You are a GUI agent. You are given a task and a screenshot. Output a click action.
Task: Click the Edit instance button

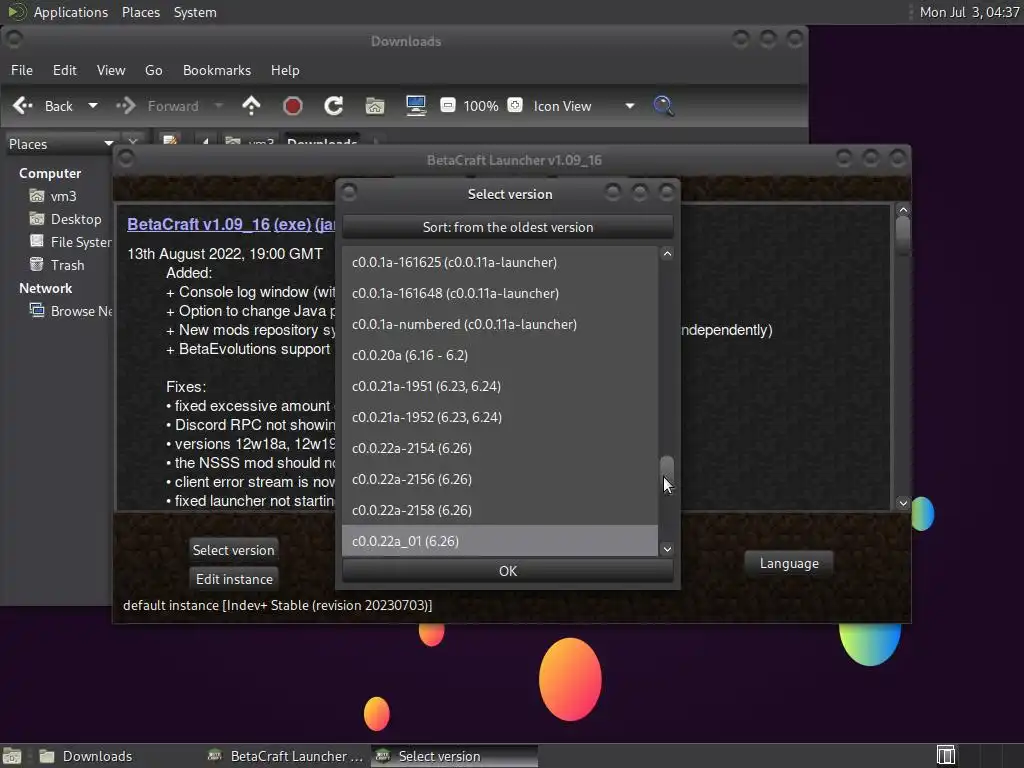point(234,579)
